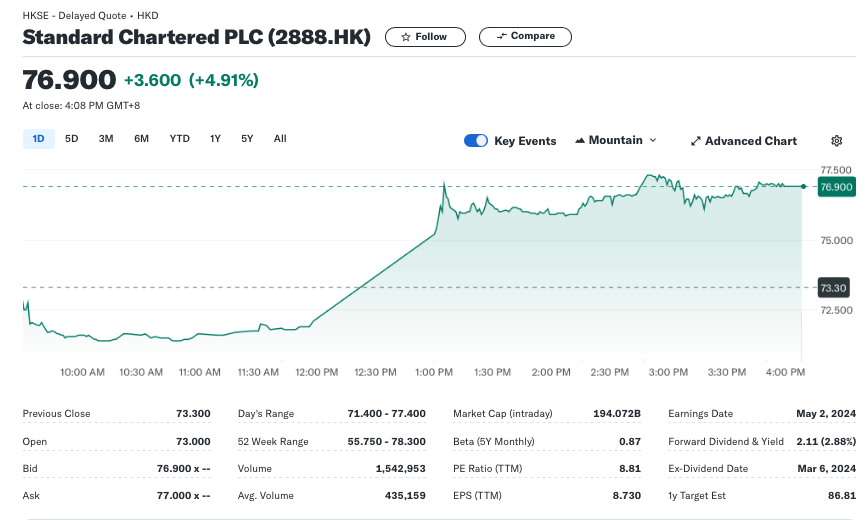Expand the Mountain chart type dropdown chevron

(653, 141)
